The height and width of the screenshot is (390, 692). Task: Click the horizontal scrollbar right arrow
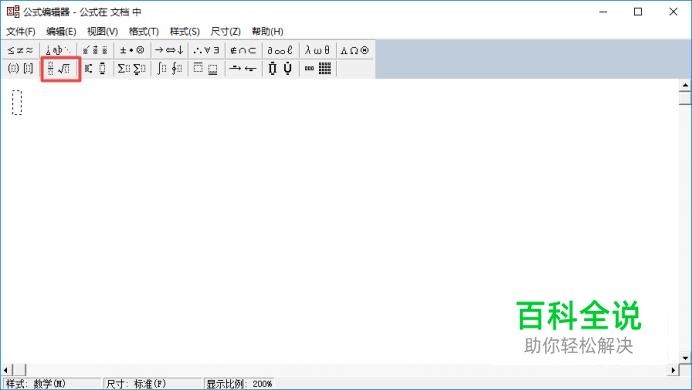(673, 370)
